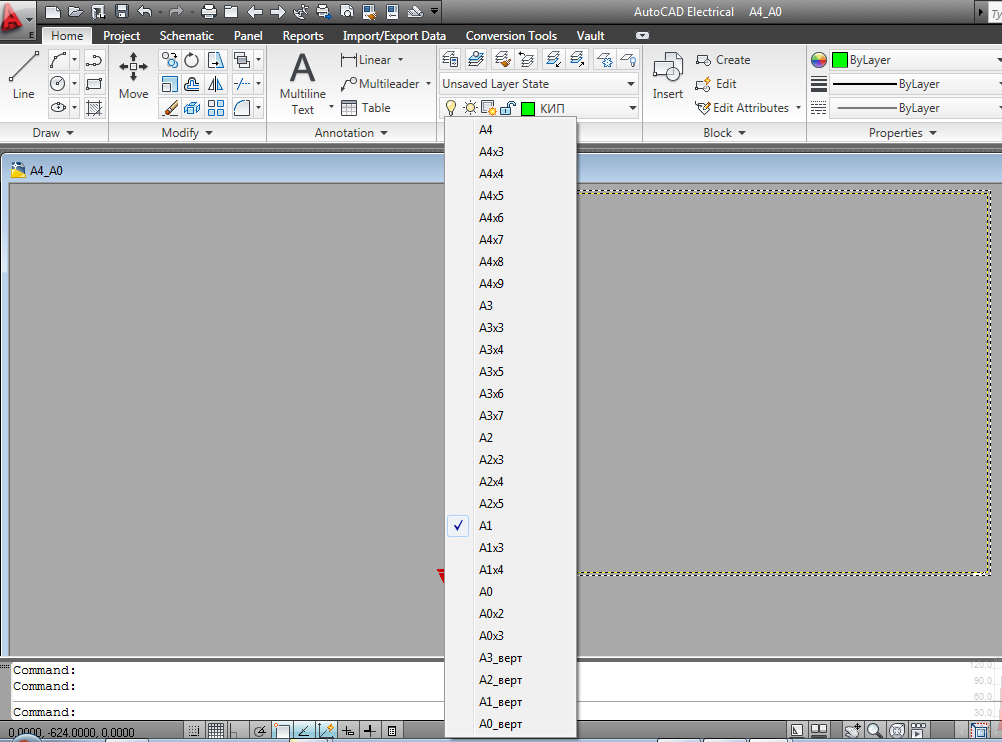This screenshot has width=1002, height=742.
Task: Click the Scale tool icon
Action: tap(170, 84)
